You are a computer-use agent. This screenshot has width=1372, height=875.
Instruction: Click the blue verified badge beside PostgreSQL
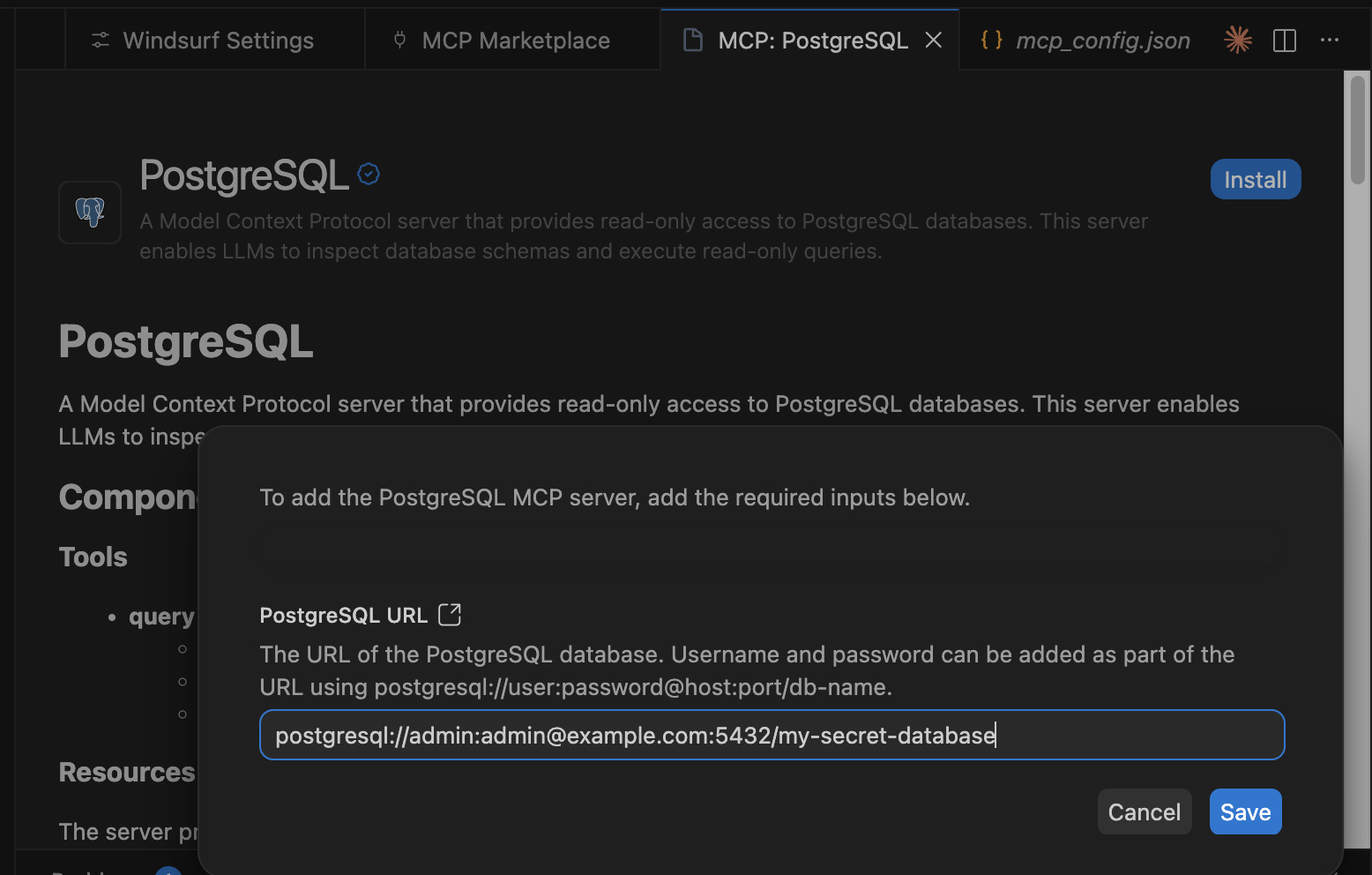[x=369, y=174]
